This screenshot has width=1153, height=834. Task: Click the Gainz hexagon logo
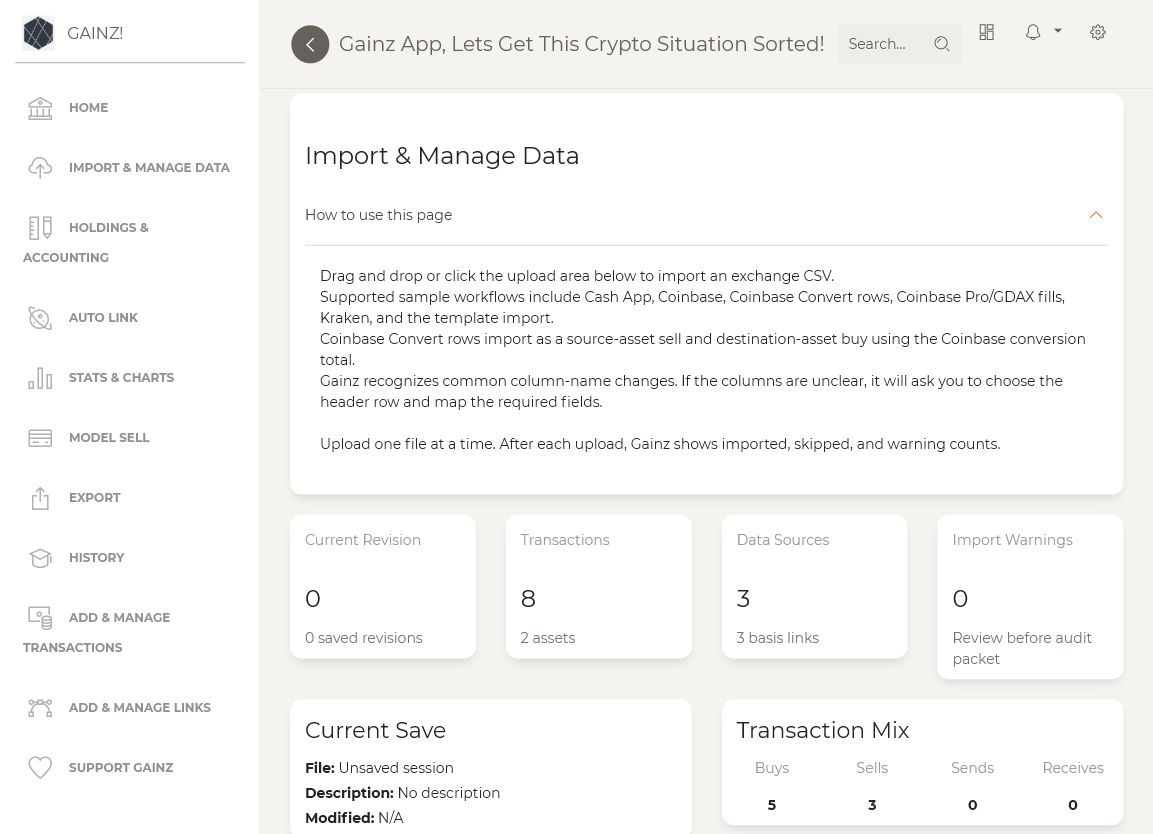click(38, 33)
